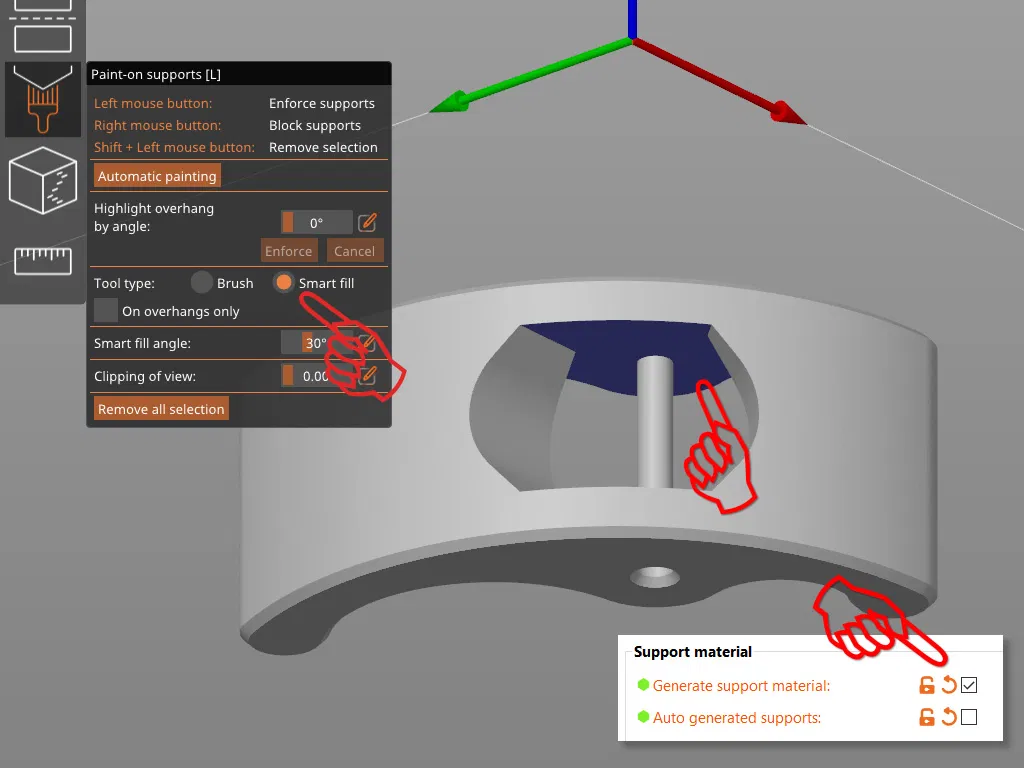Viewport: 1024px width, 768px height.
Task: Click the Enforce supports text
Action: (322, 103)
